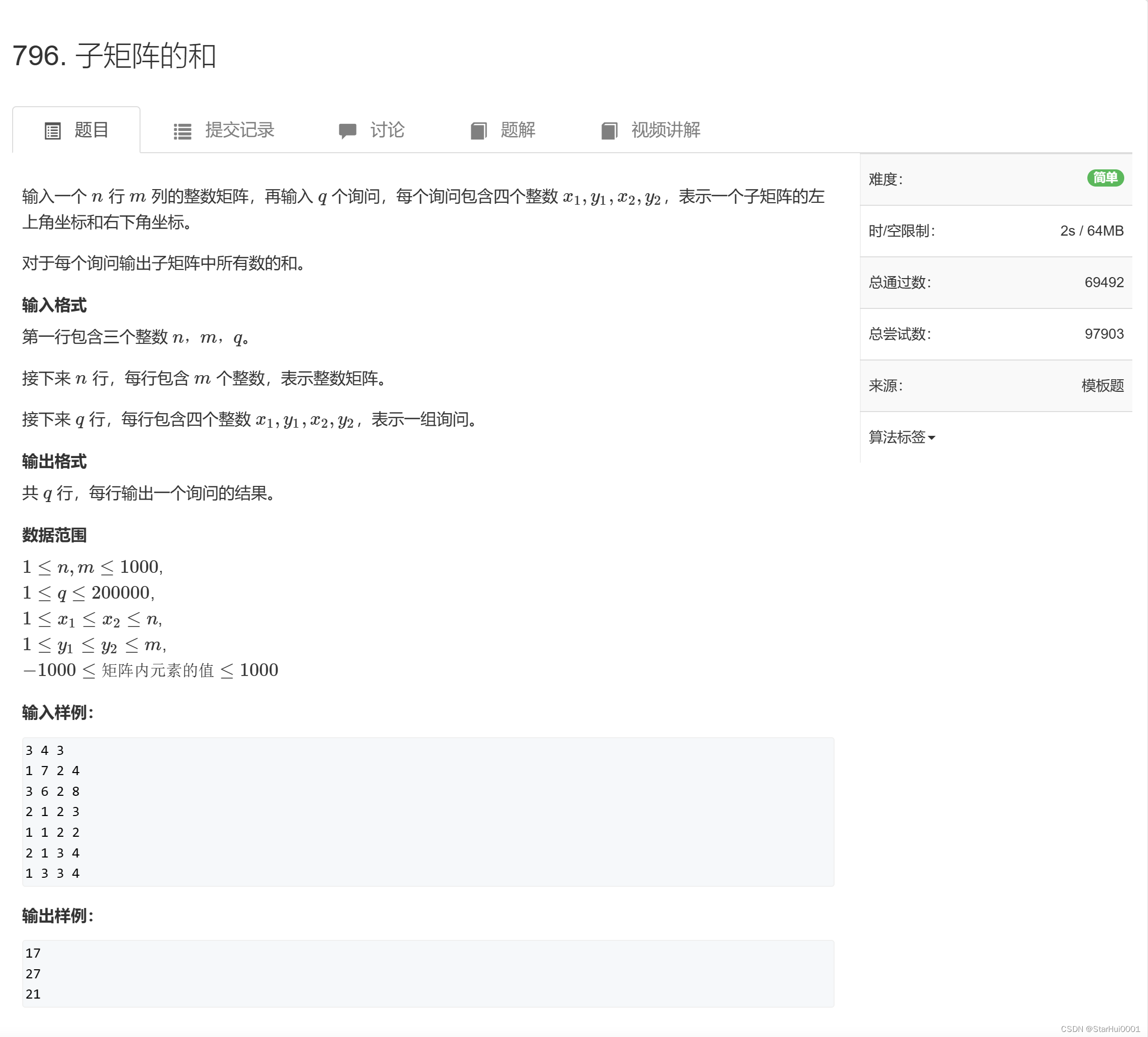Click the 题解 book icon

coord(478,131)
